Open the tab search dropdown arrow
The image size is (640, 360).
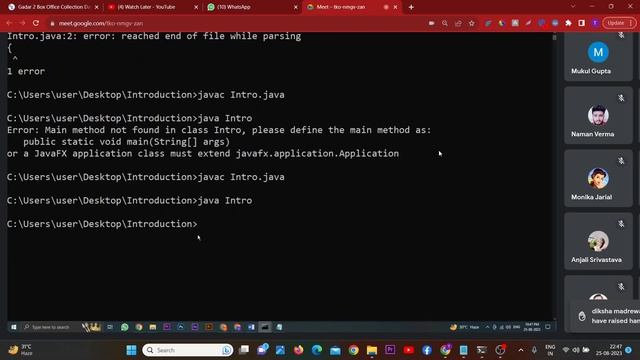pos(573,7)
